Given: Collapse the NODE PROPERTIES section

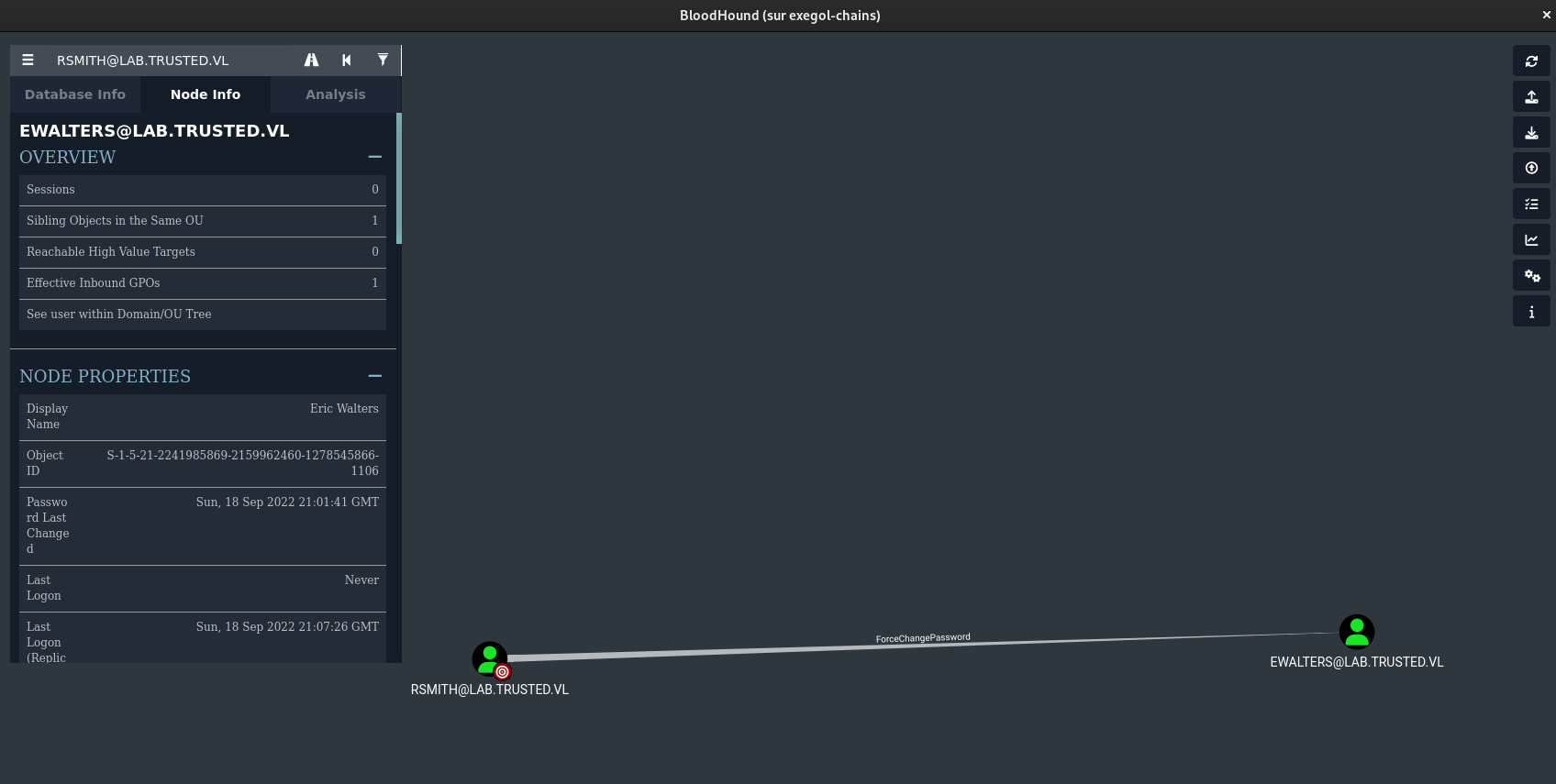Looking at the screenshot, I should [374, 376].
